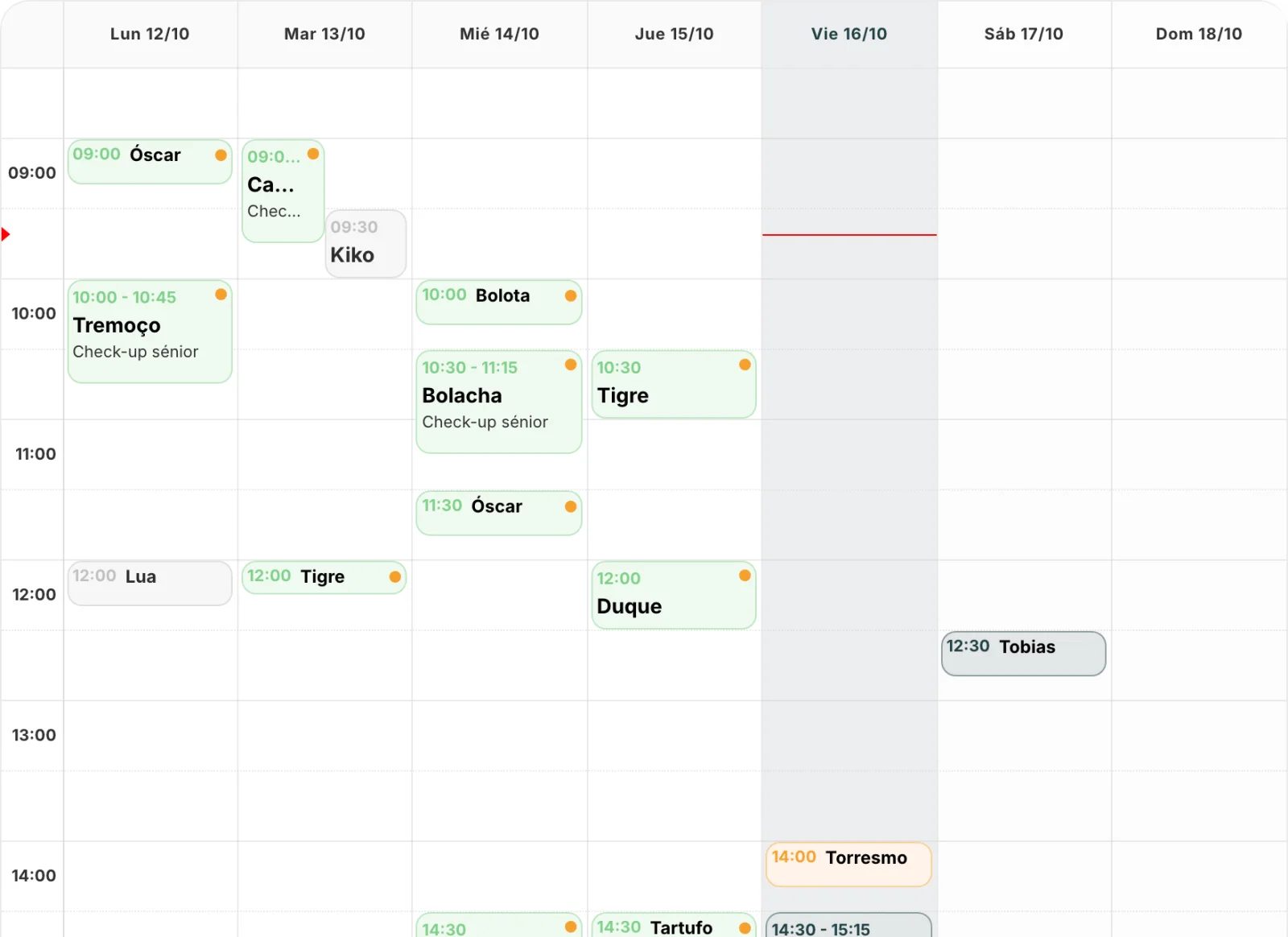
Task: Open Óscar's 11:30 Wednesday appointment
Action: (x=498, y=513)
